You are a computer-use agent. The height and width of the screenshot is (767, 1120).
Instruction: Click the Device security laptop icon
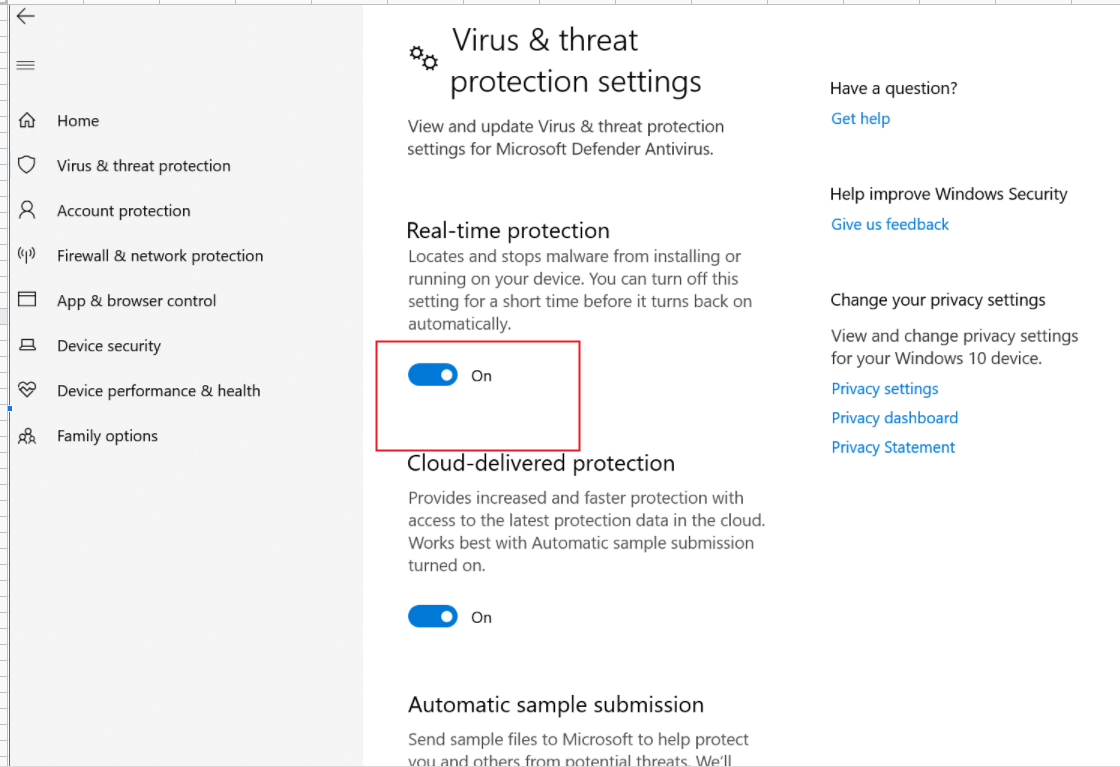pyautogui.click(x=27, y=345)
